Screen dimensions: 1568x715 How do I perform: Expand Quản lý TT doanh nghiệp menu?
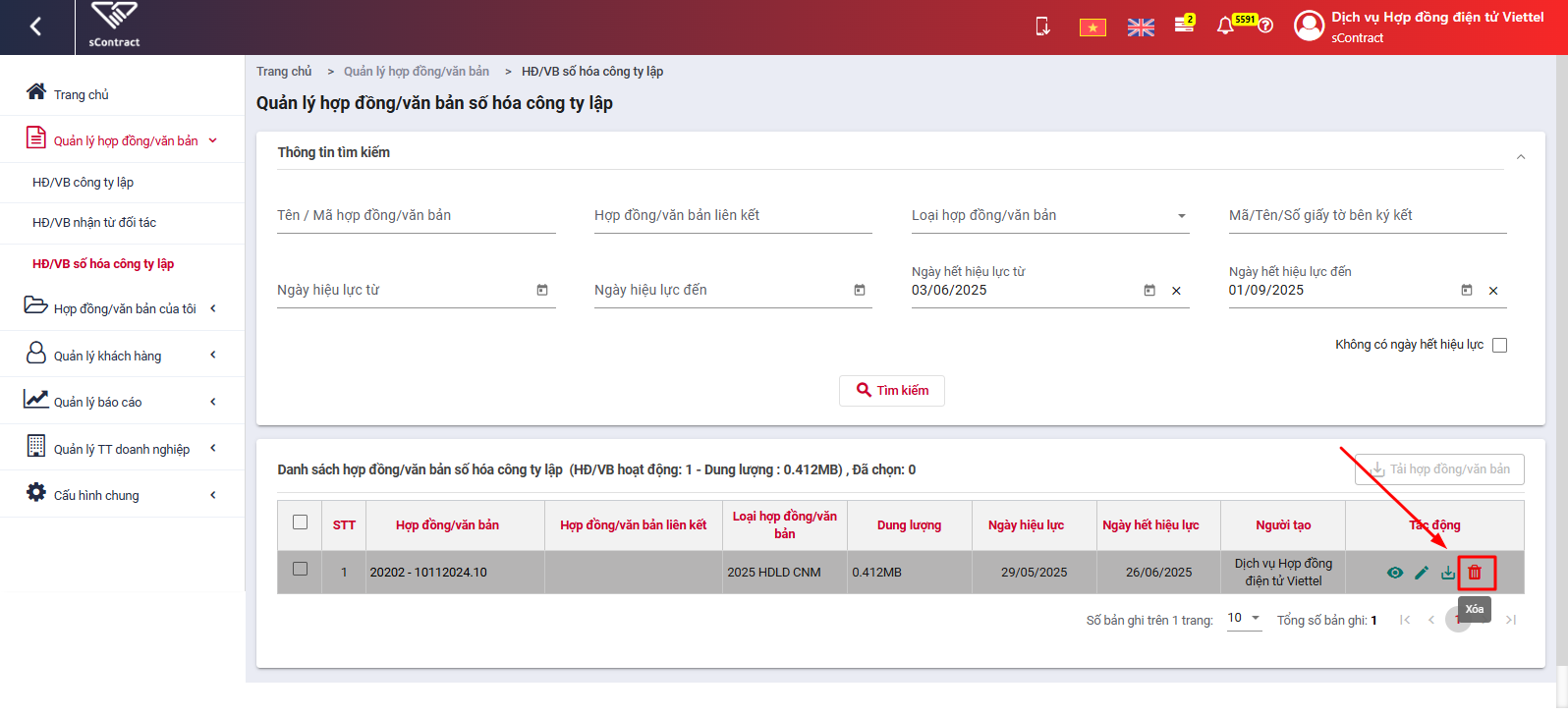point(122,448)
